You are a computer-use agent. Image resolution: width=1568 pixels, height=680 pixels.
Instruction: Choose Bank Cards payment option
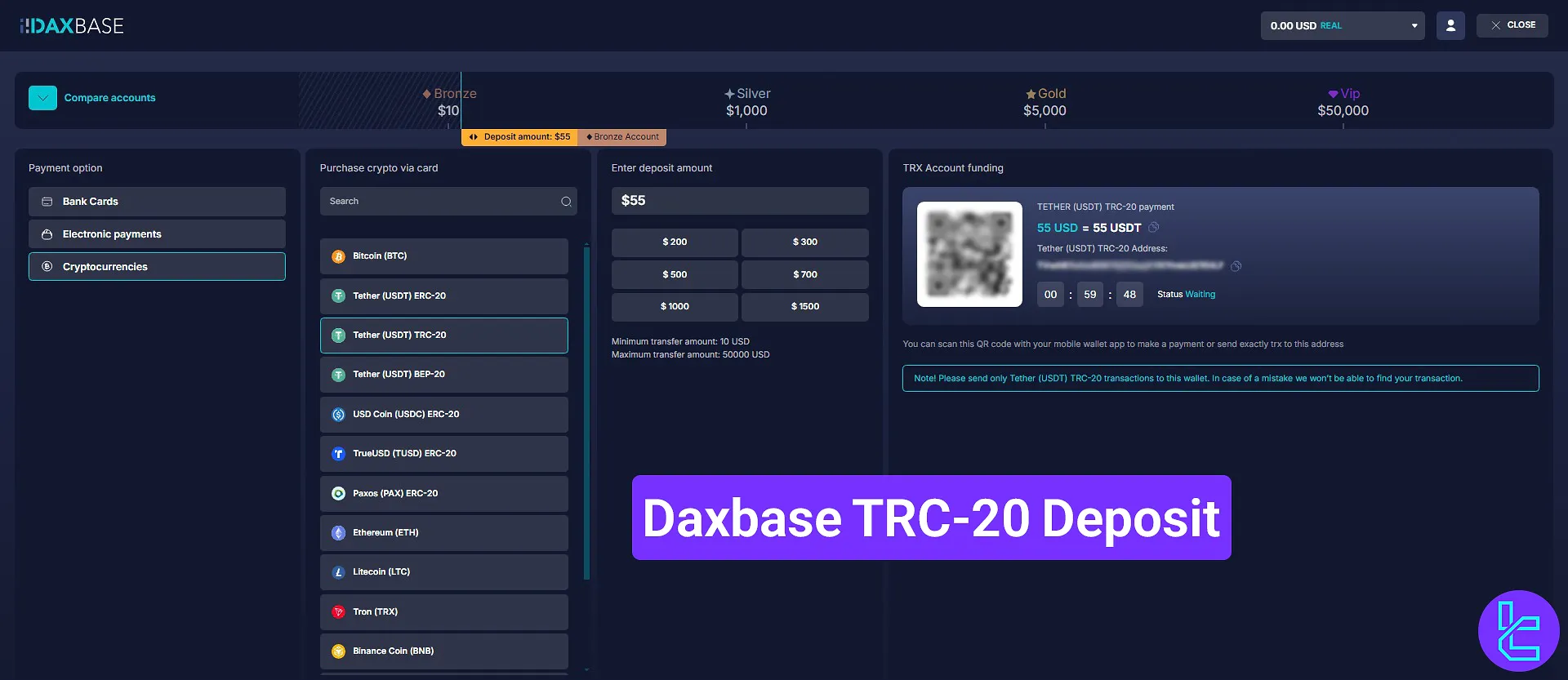pyautogui.click(x=157, y=202)
